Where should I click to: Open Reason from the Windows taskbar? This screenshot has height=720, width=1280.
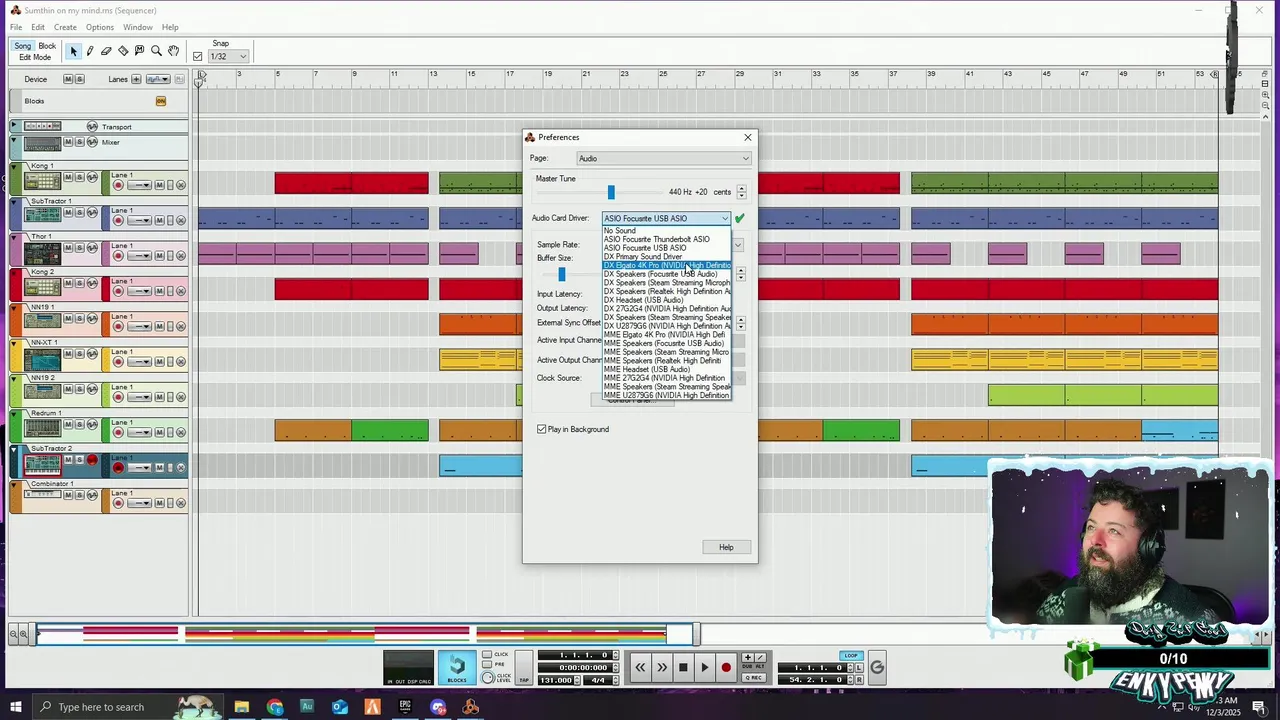471,707
